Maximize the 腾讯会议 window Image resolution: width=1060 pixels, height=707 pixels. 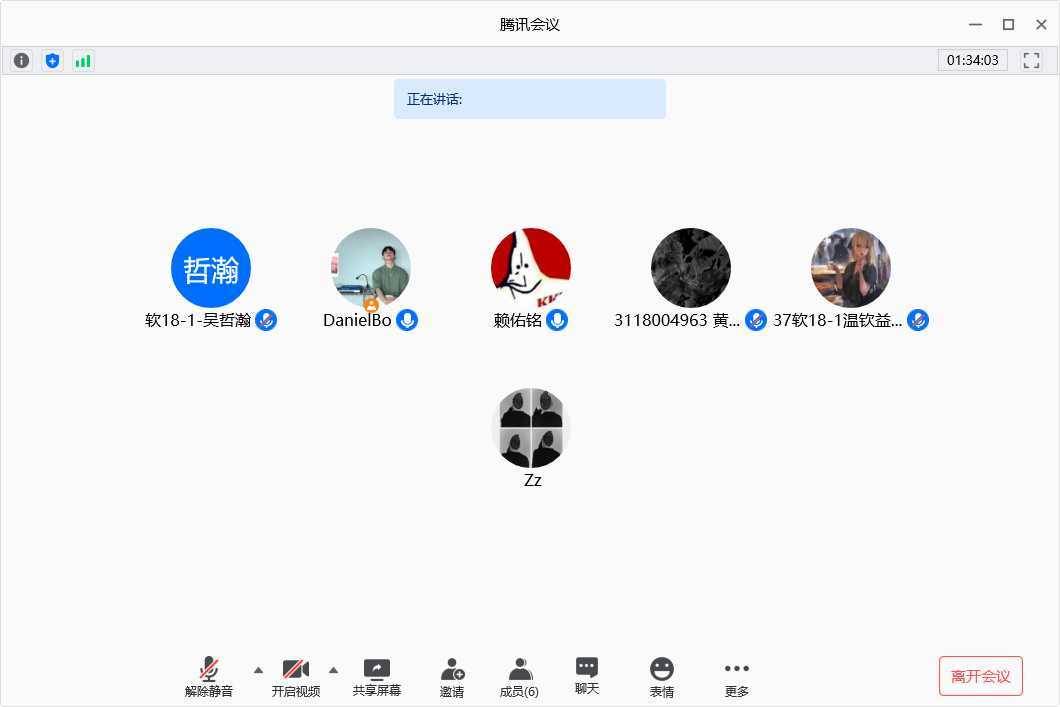1008,24
